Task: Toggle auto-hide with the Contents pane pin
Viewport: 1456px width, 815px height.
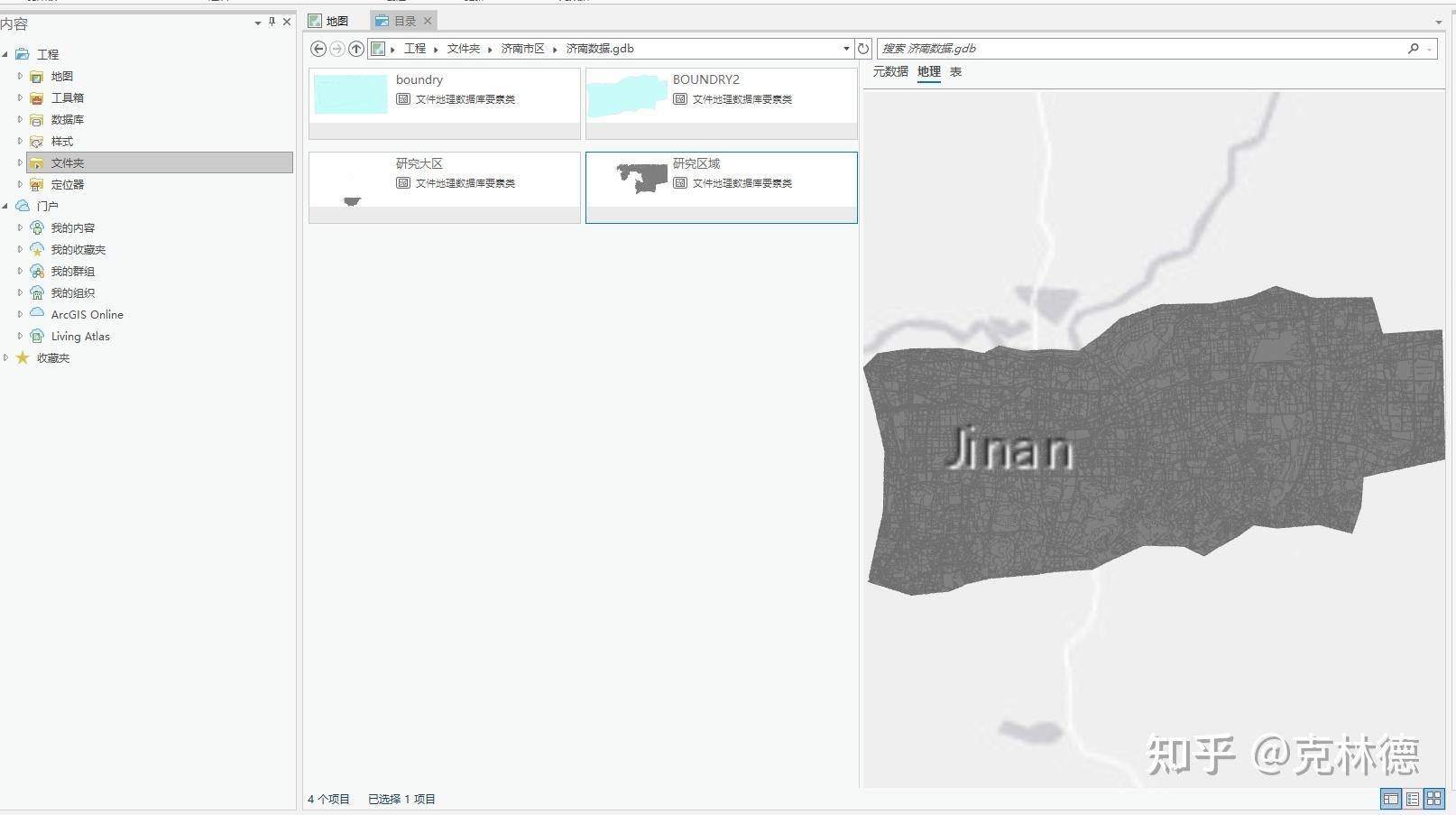Action: [270, 22]
